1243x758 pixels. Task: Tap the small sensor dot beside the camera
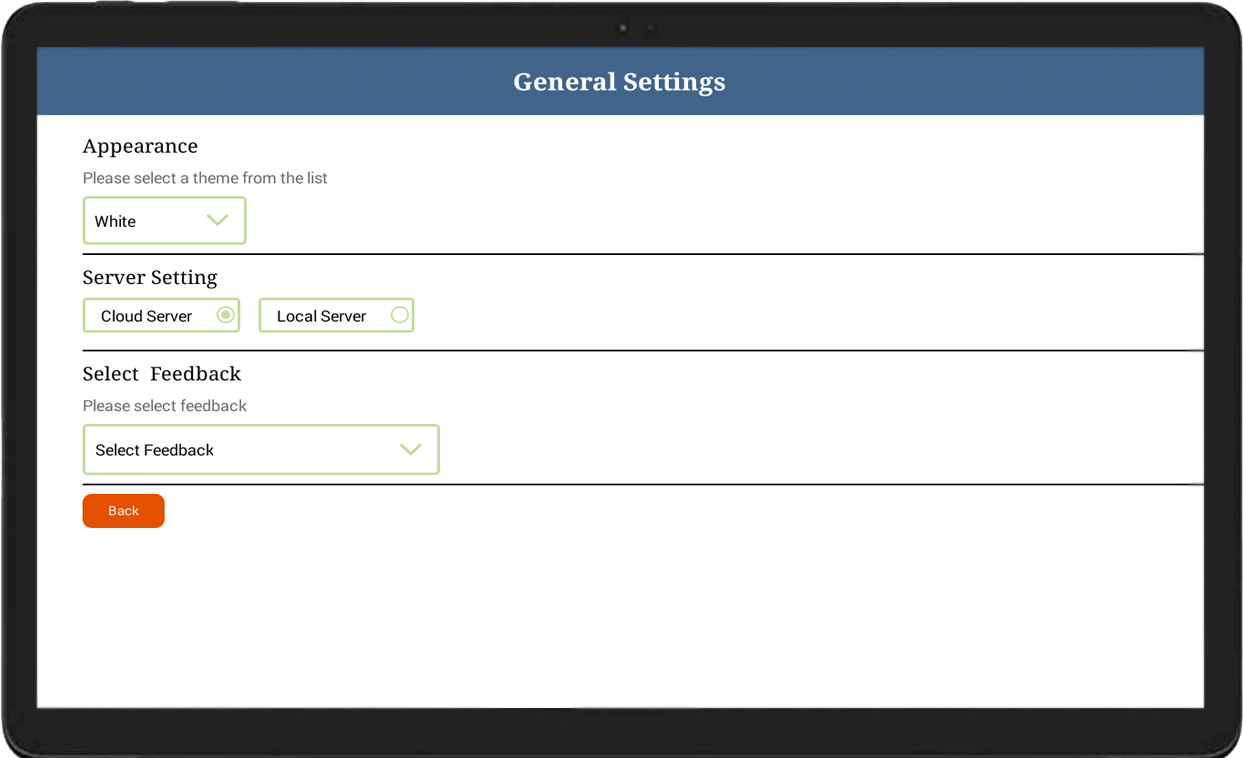coord(650,28)
